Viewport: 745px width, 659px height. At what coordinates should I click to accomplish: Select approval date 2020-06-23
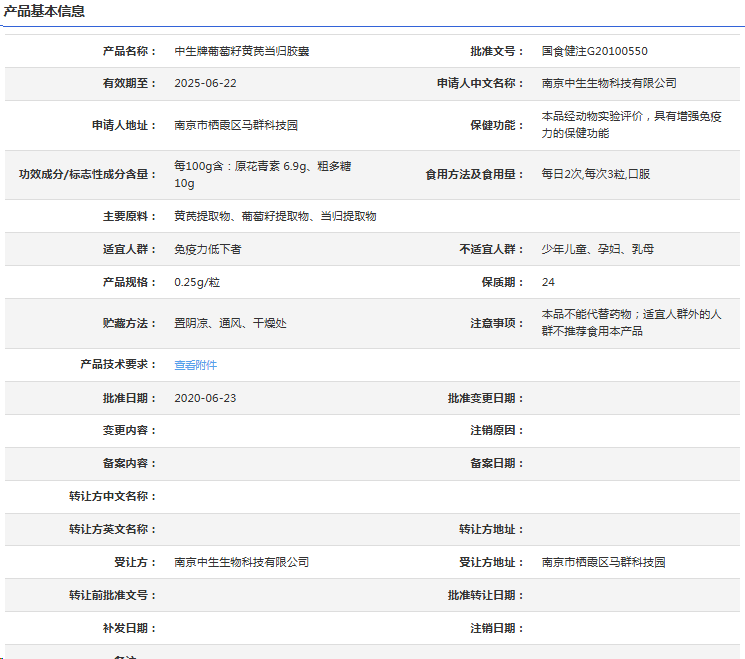(x=205, y=398)
